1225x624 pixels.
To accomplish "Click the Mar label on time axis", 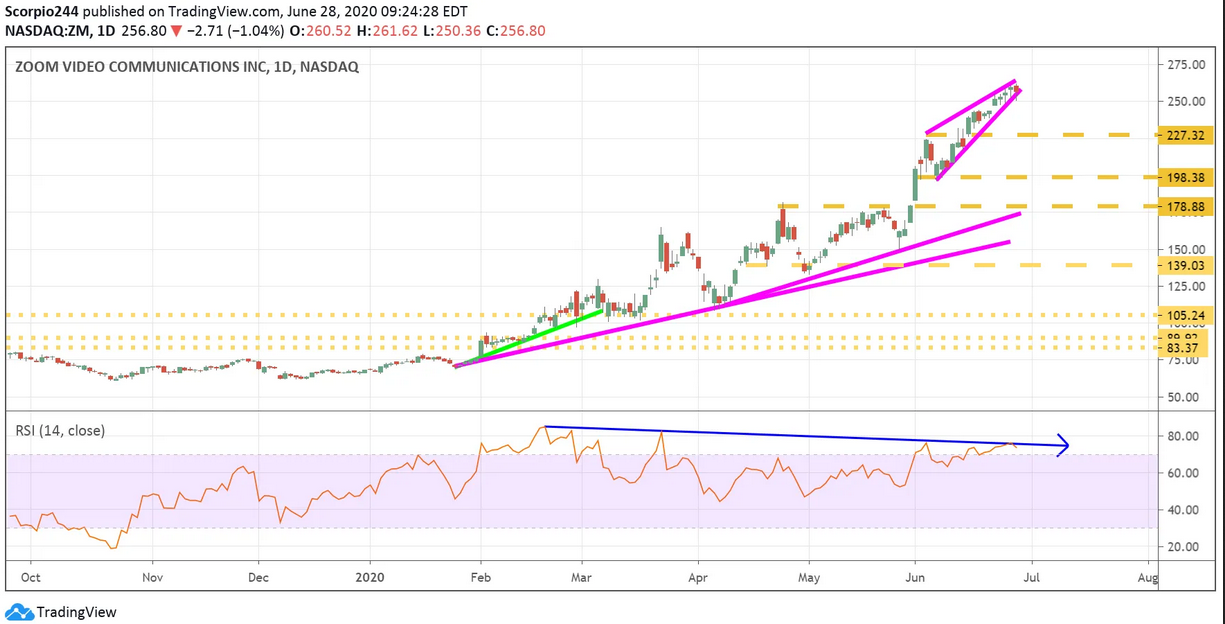I will pos(581,577).
